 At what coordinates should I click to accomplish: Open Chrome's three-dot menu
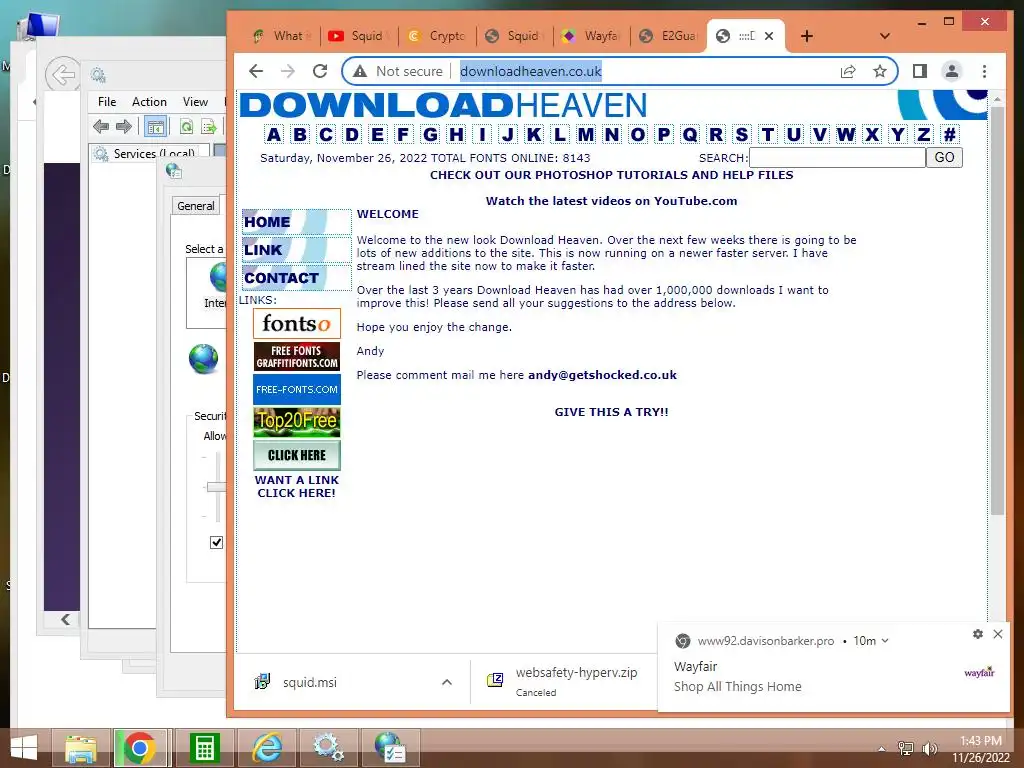point(984,71)
